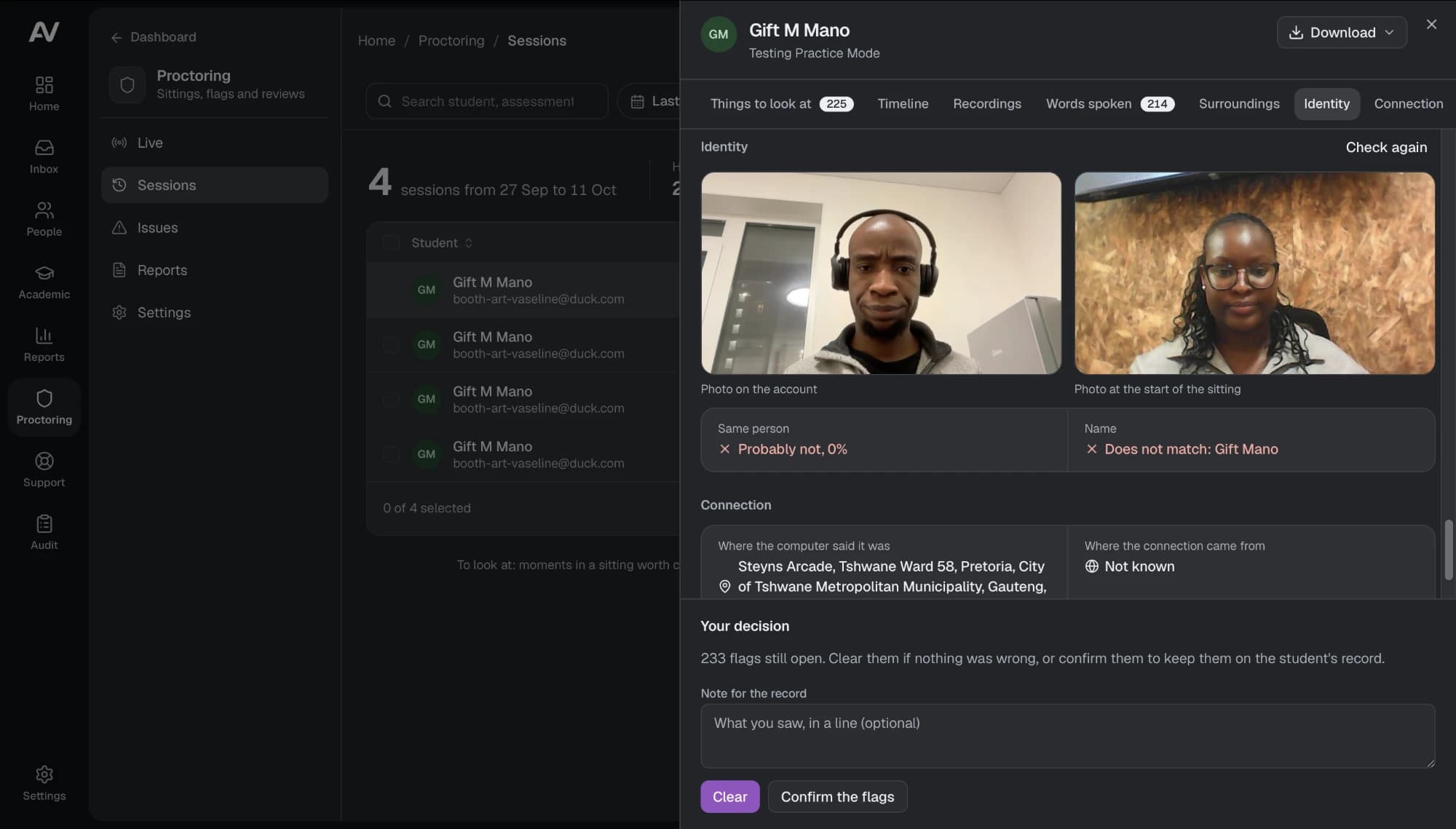
Task: Switch to Timeline tab
Action: point(903,104)
